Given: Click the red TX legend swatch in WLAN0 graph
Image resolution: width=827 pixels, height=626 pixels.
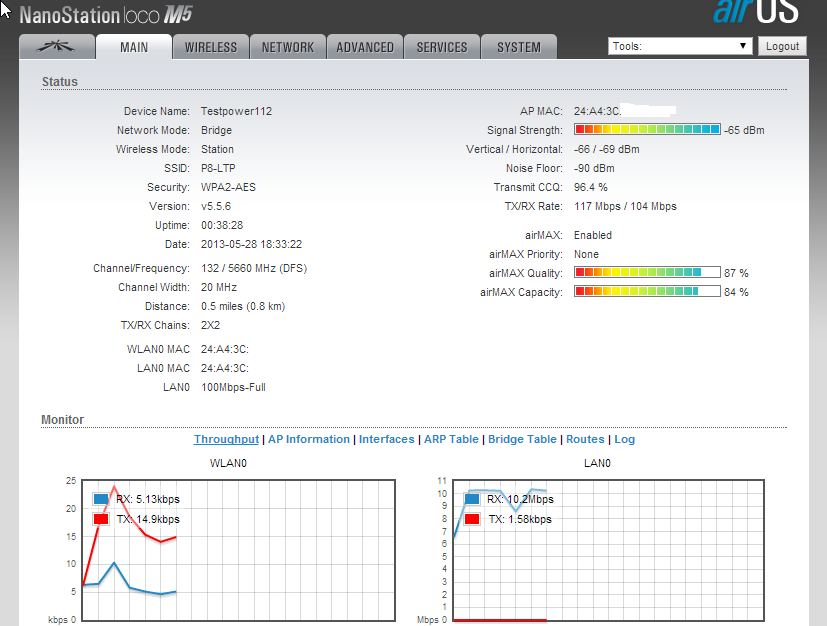Looking at the screenshot, I should click(x=101, y=519).
